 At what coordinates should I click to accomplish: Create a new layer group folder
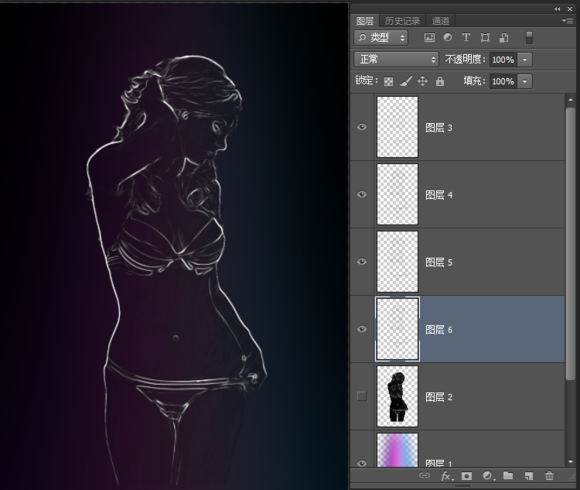coord(508,476)
